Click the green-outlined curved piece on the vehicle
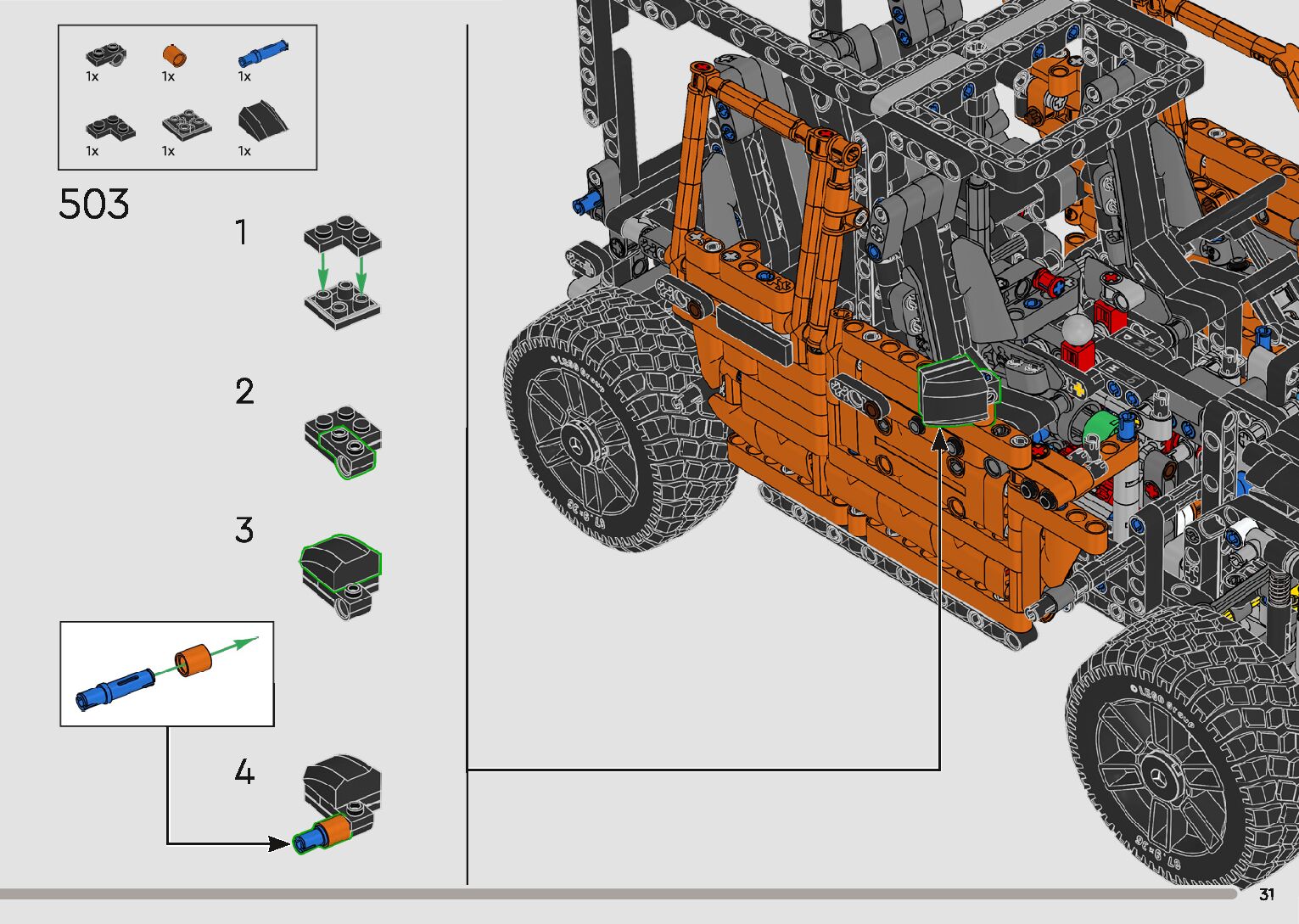This screenshot has height=924, width=1299. point(959,391)
